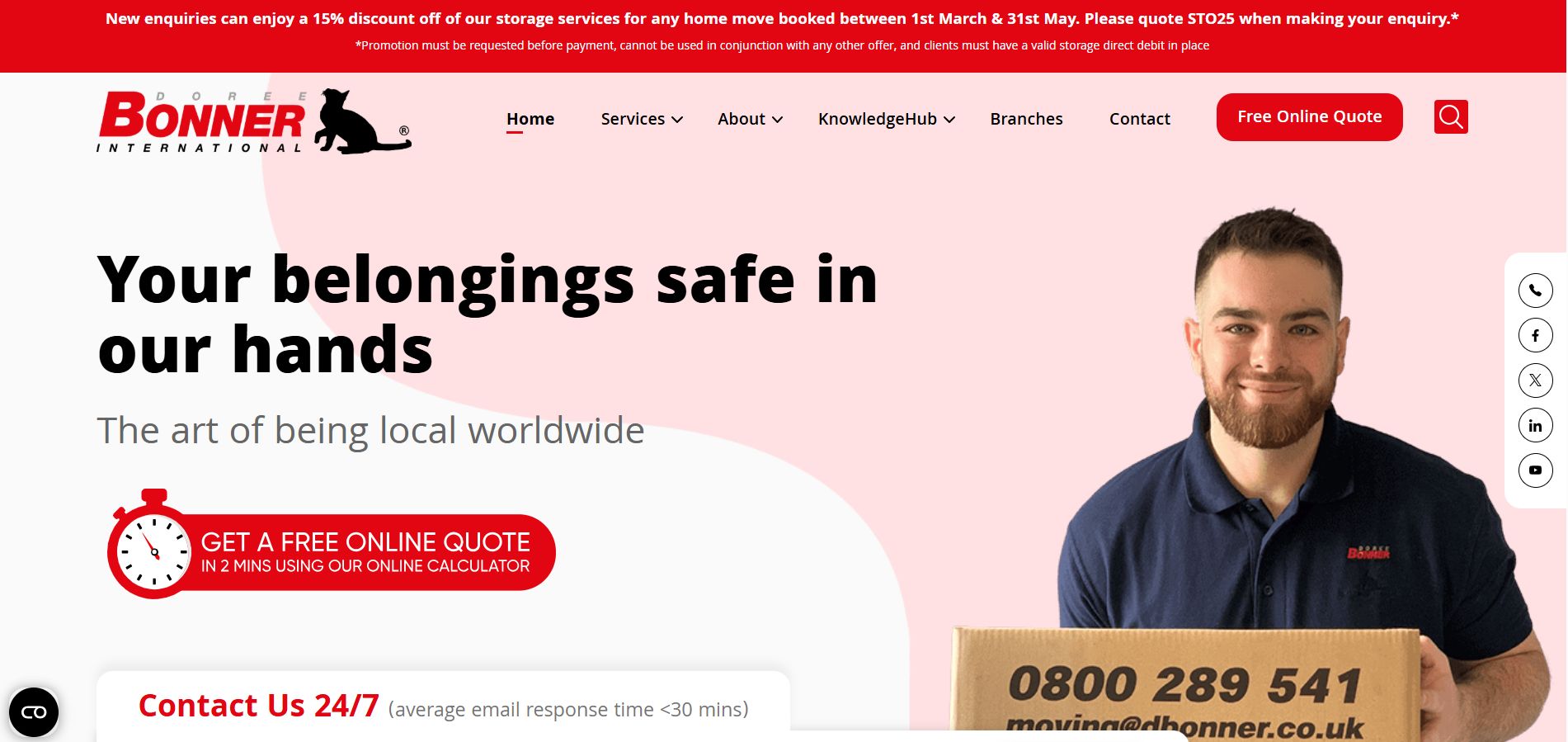
Task: Go to the Home menu item
Action: coord(530,119)
